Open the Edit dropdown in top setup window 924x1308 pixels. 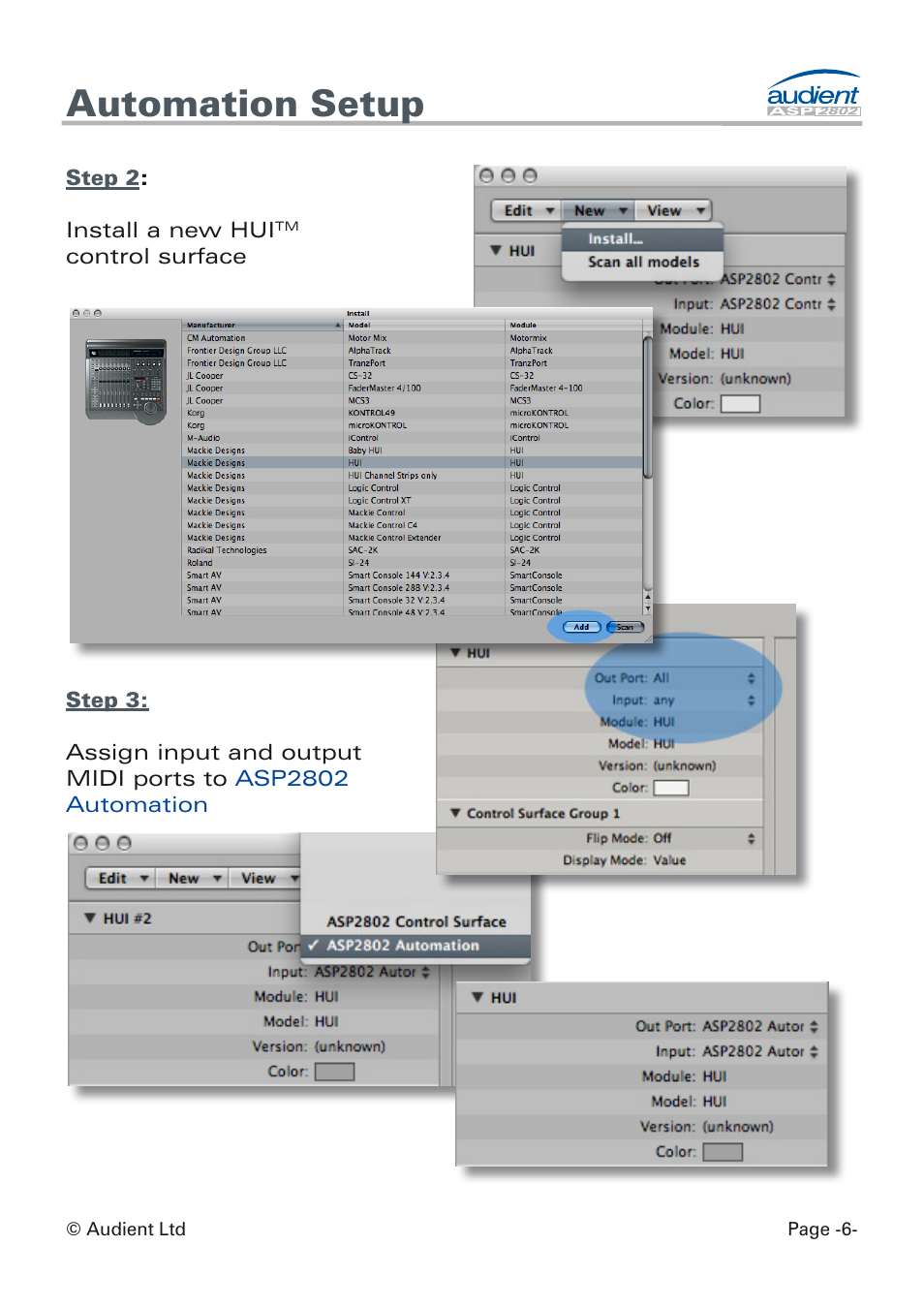coord(526,210)
